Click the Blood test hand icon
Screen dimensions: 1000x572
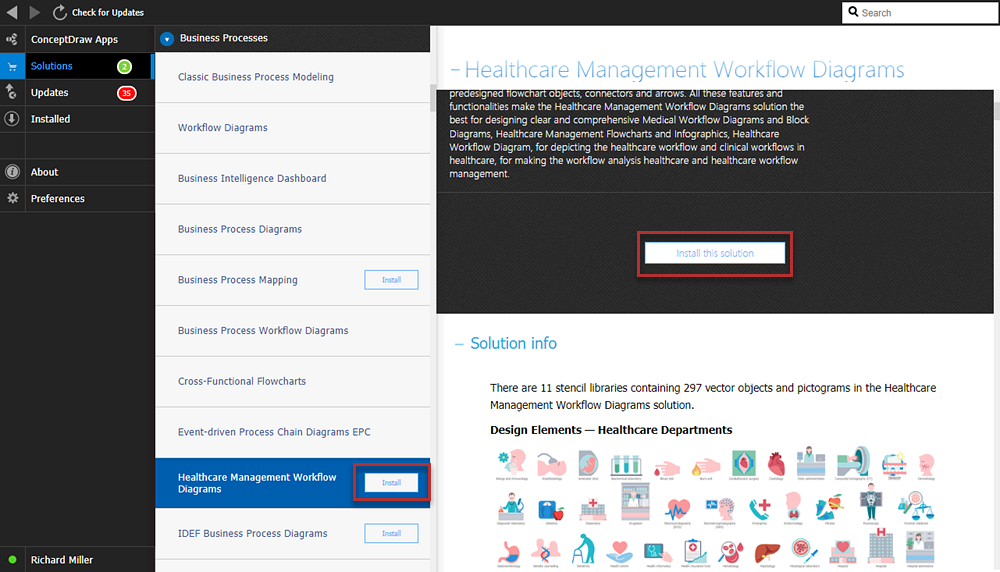pos(667,469)
